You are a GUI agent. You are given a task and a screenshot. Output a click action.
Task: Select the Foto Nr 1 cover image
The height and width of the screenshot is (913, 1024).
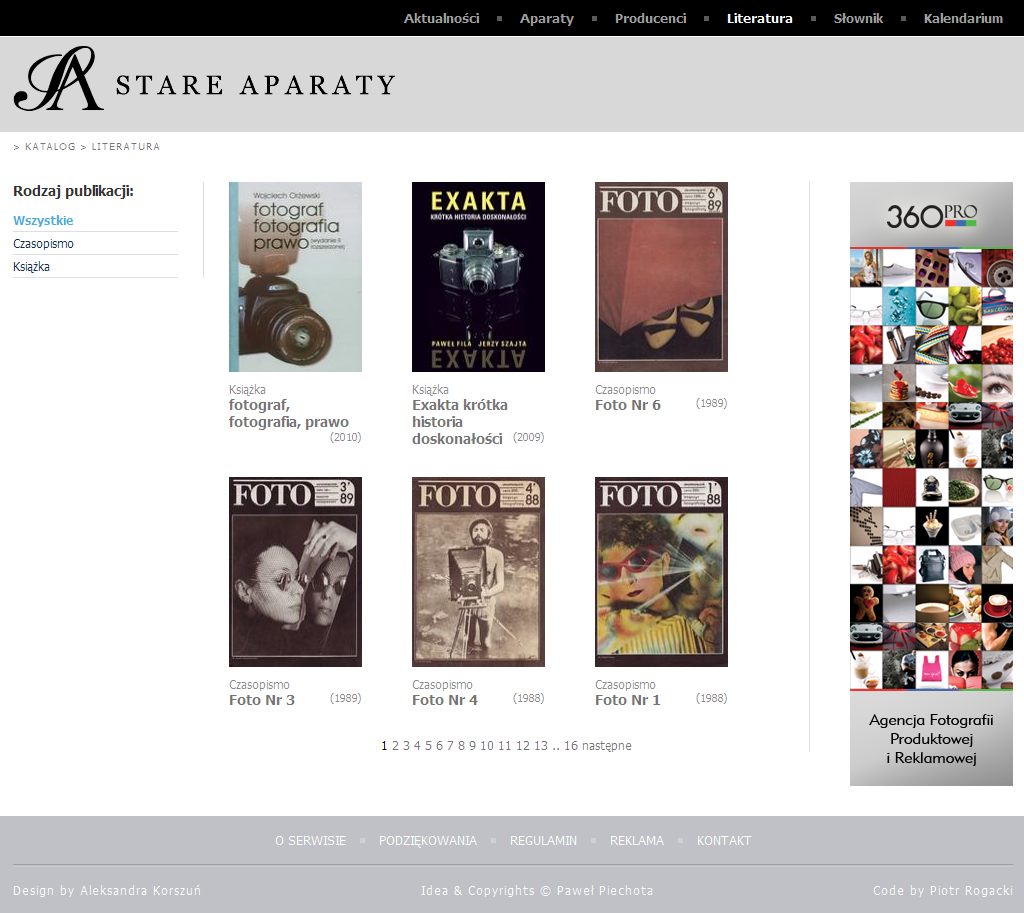[661, 572]
